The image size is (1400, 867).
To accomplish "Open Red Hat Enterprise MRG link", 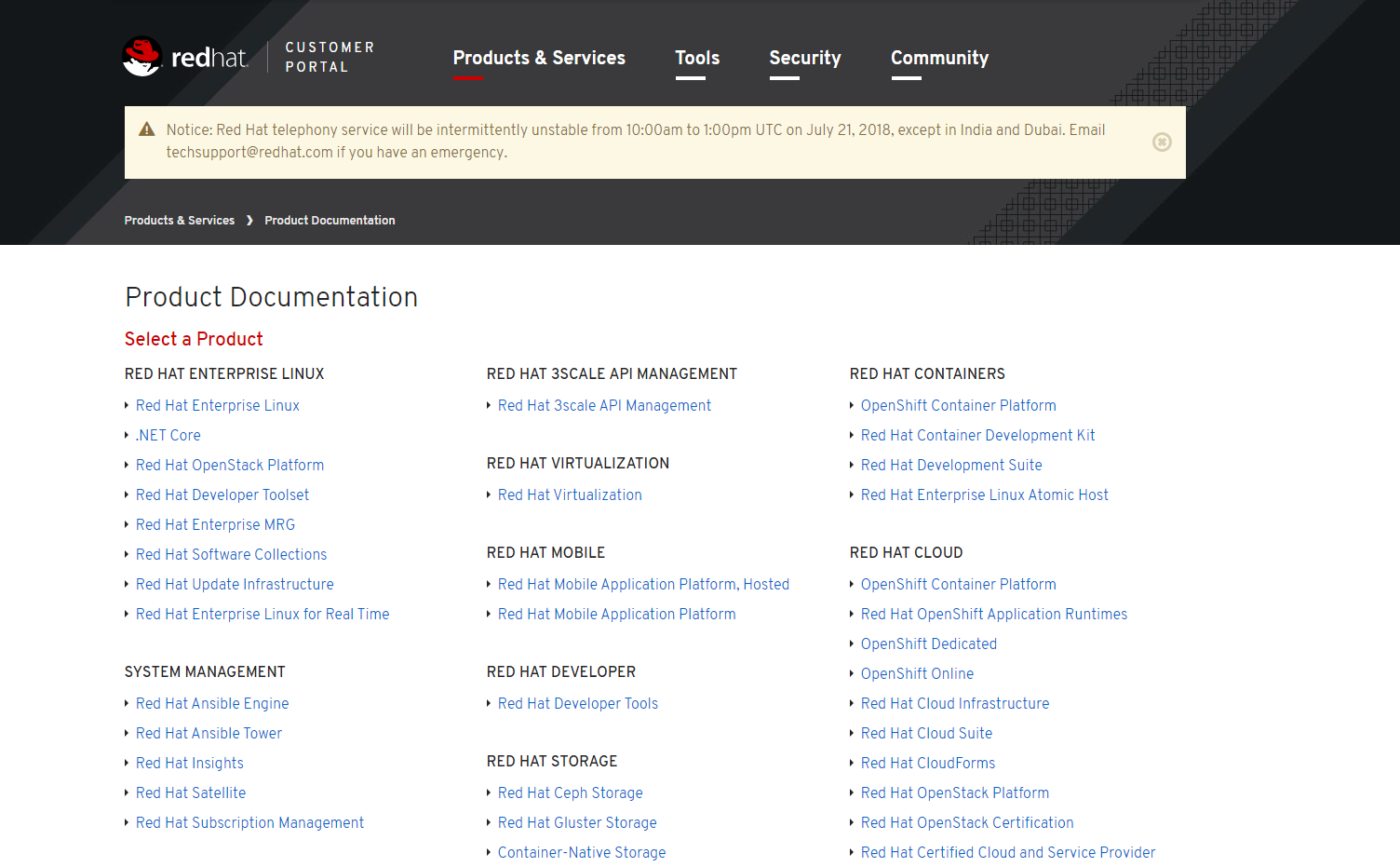I will coord(215,525).
